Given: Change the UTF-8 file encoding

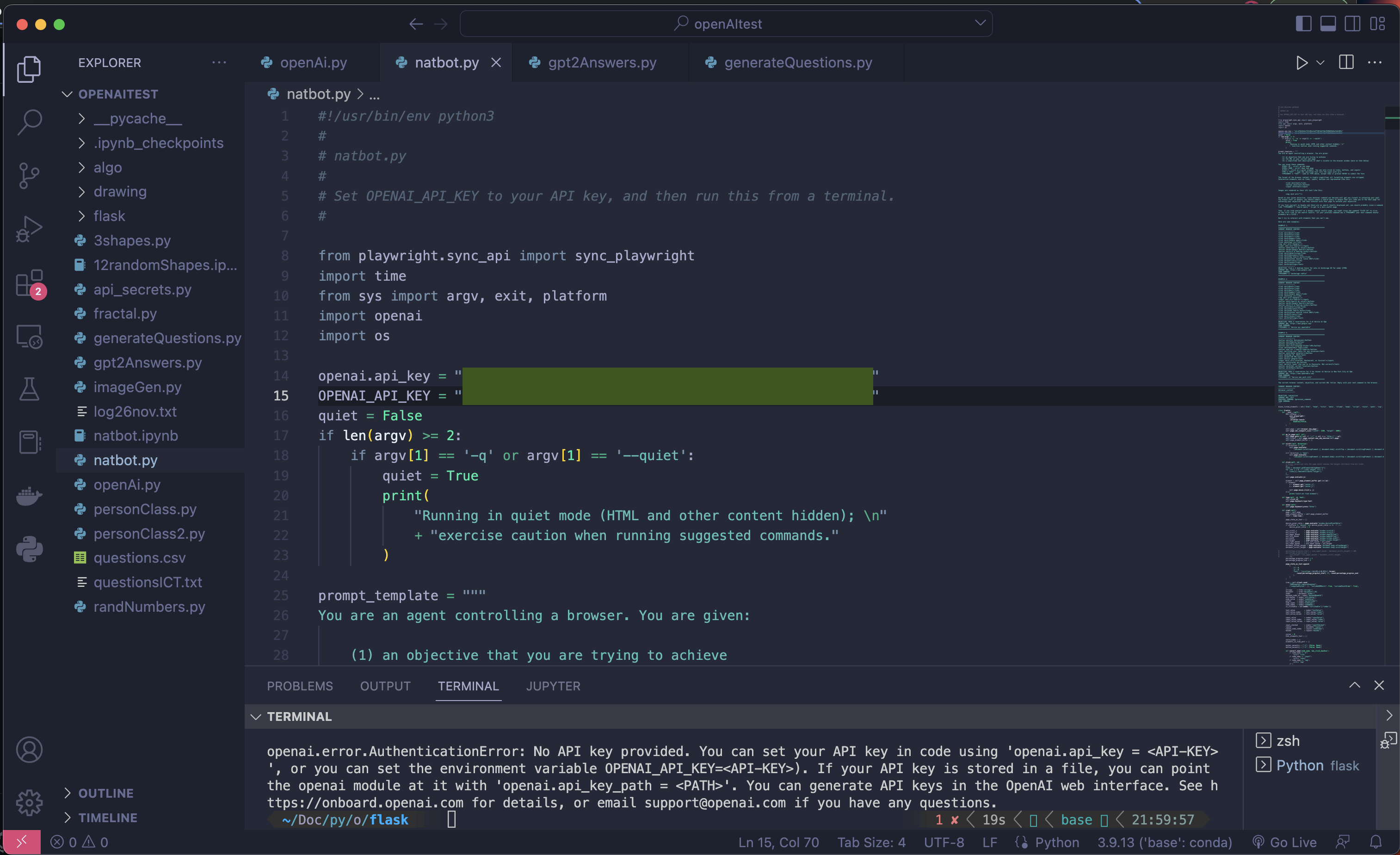Looking at the screenshot, I should [944, 842].
